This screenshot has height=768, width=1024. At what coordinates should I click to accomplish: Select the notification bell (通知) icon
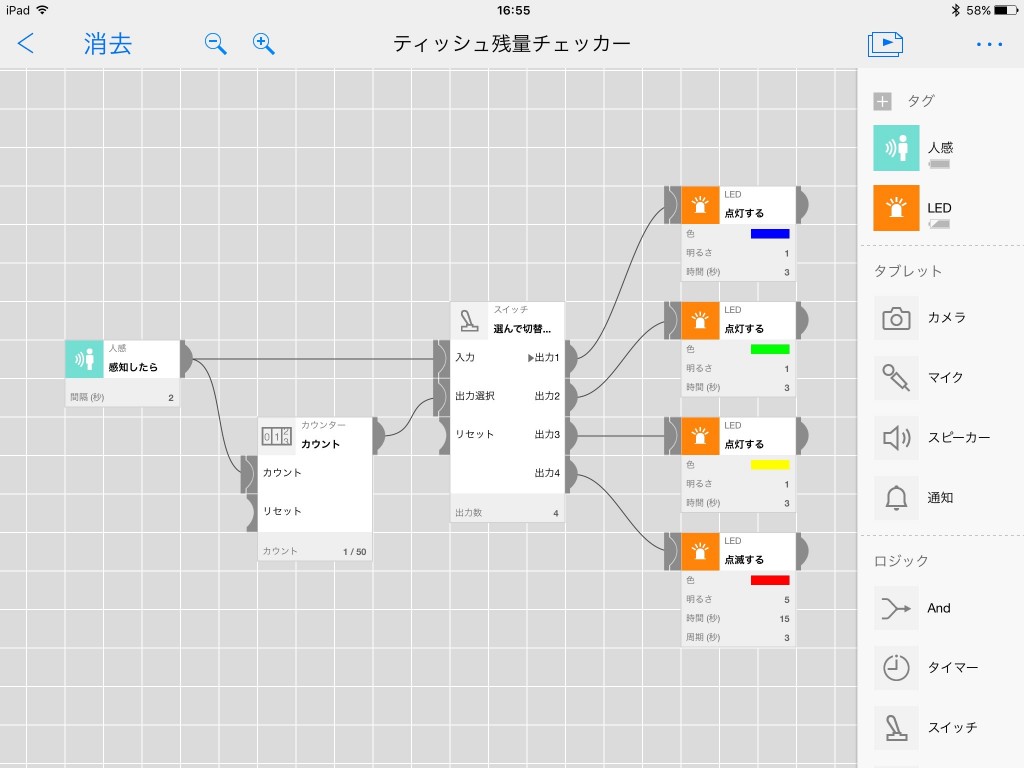click(x=896, y=498)
